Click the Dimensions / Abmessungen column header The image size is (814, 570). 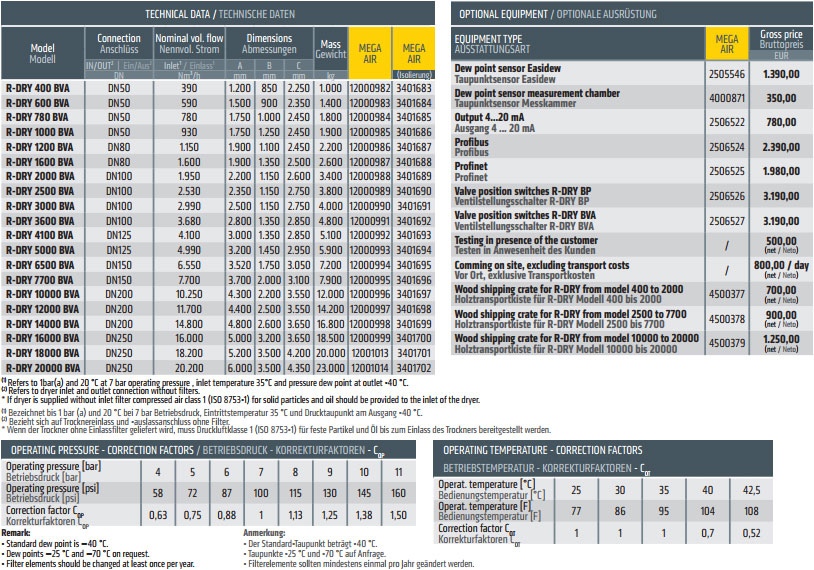tap(269, 44)
